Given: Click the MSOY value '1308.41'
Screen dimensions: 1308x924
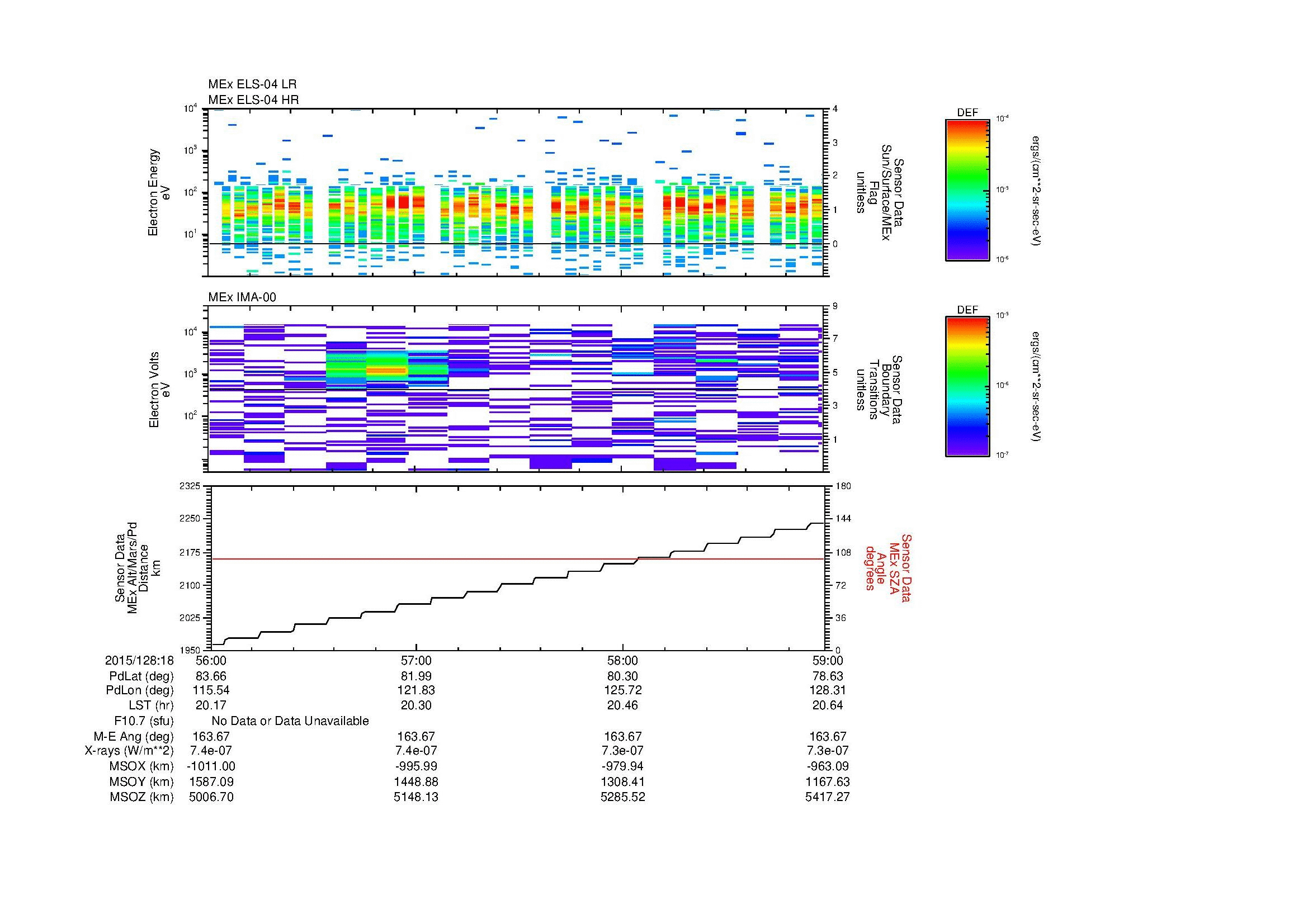Looking at the screenshot, I should [x=622, y=782].
